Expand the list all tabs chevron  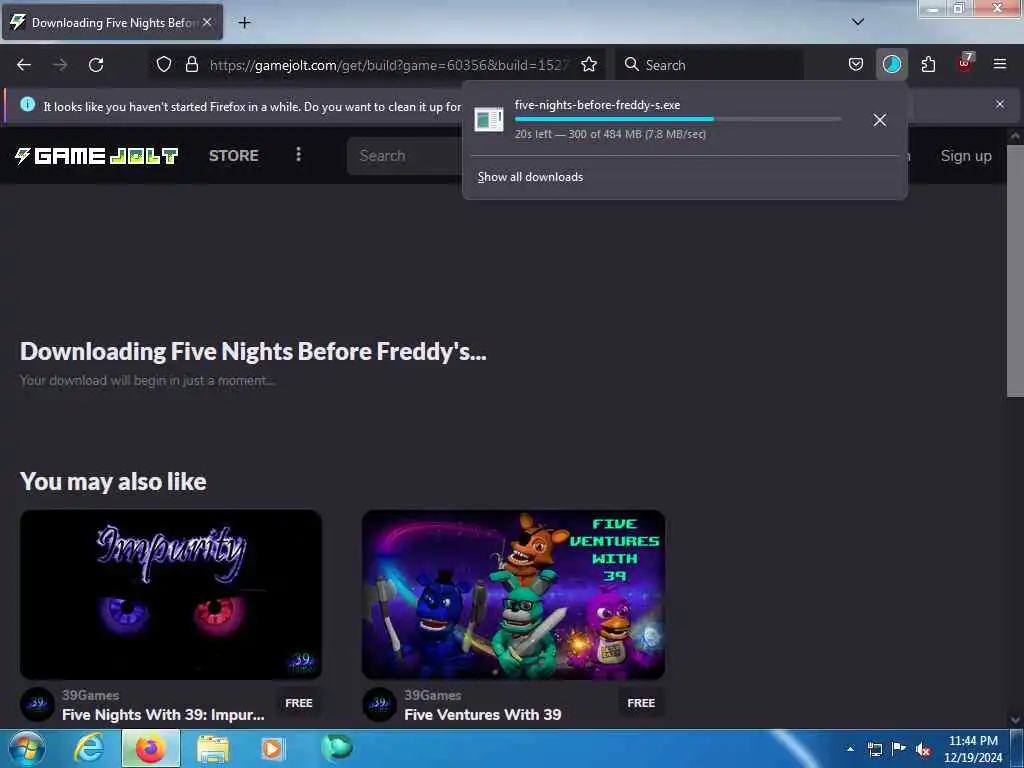click(858, 22)
